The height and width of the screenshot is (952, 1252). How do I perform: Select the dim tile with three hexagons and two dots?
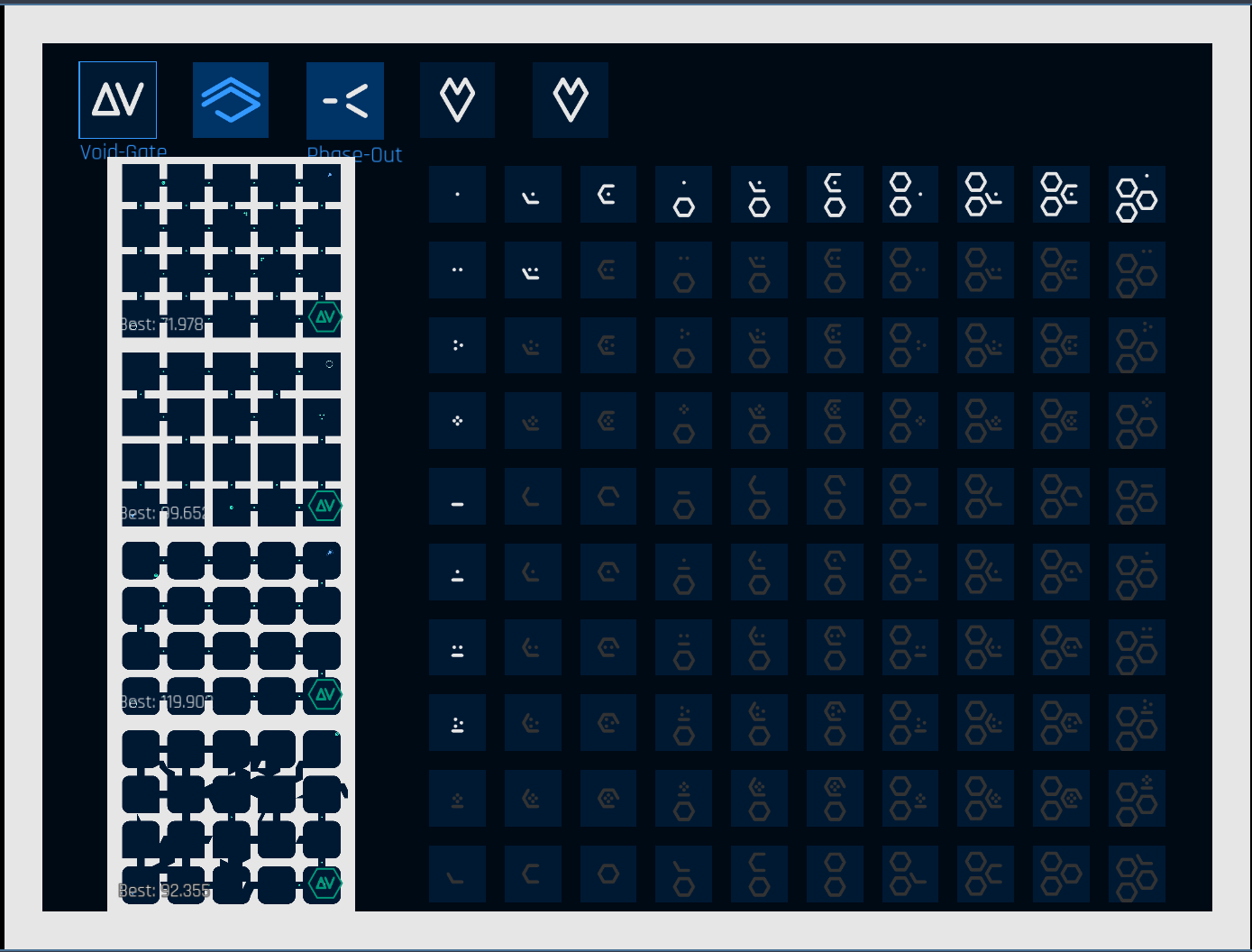(1138, 270)
